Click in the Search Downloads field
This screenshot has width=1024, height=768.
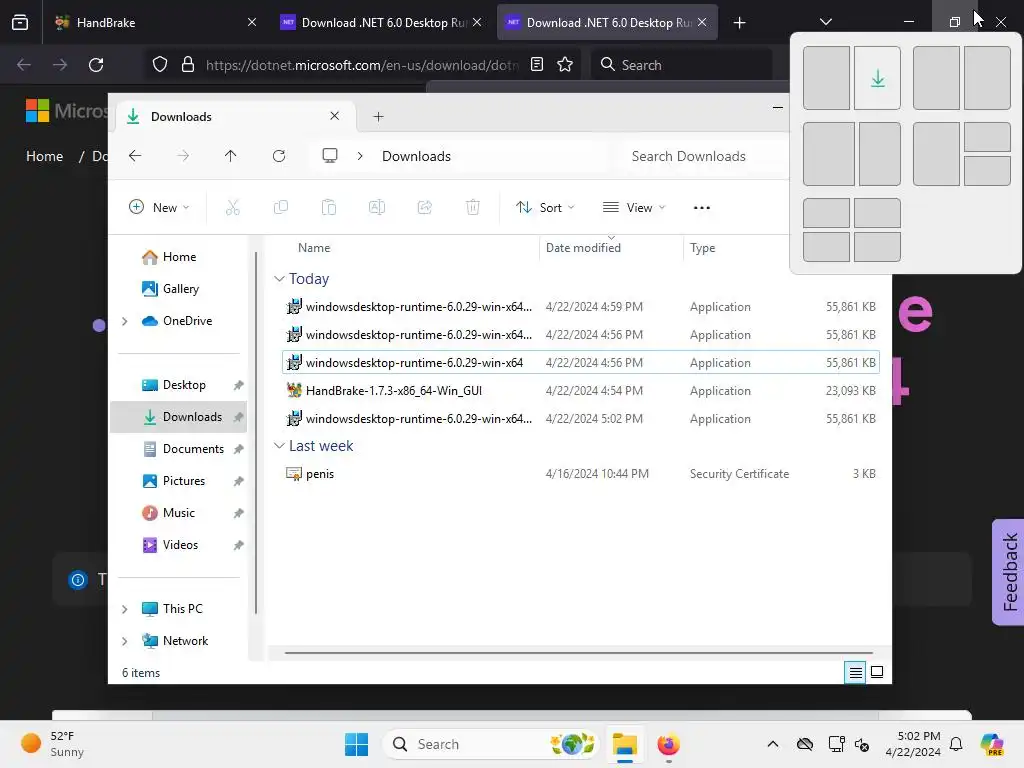[x=704, y=156]
